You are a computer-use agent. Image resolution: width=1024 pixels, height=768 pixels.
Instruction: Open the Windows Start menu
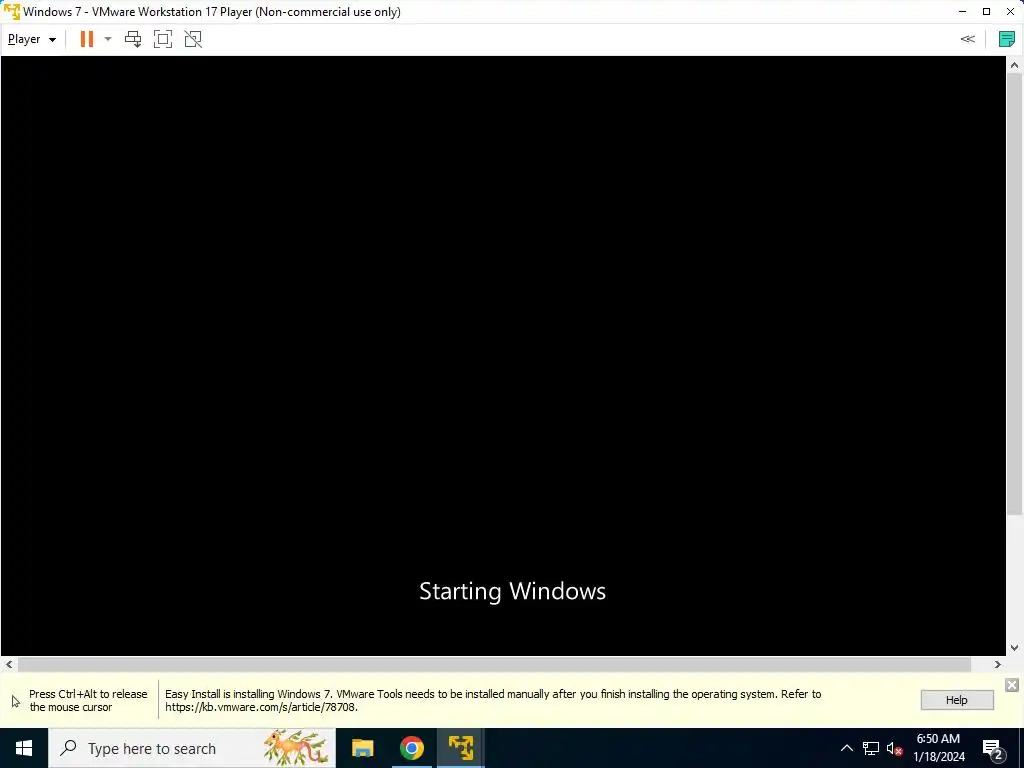tap(24, 748)
